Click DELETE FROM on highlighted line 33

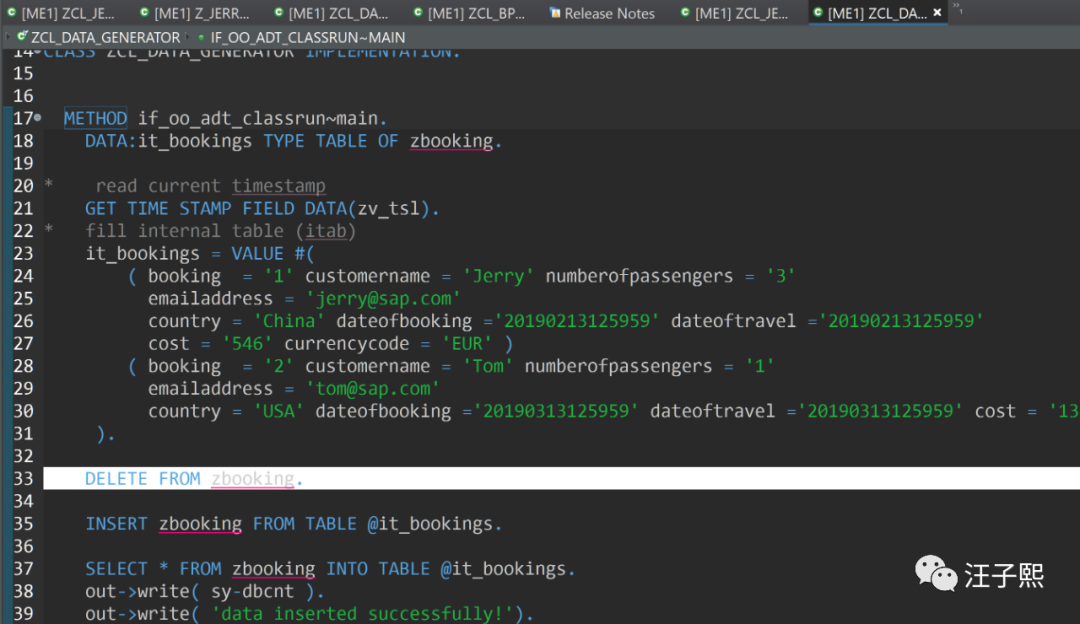(x=143, y=479)
